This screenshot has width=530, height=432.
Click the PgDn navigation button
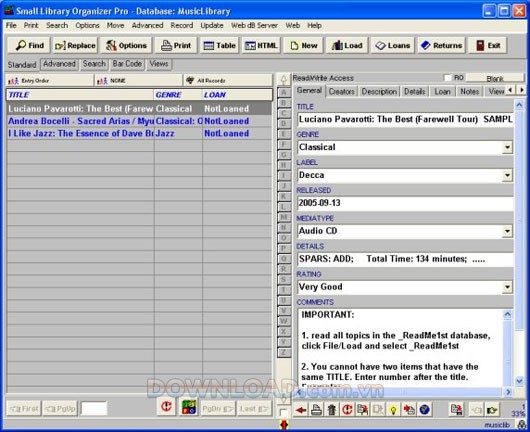tap(217, 409)
